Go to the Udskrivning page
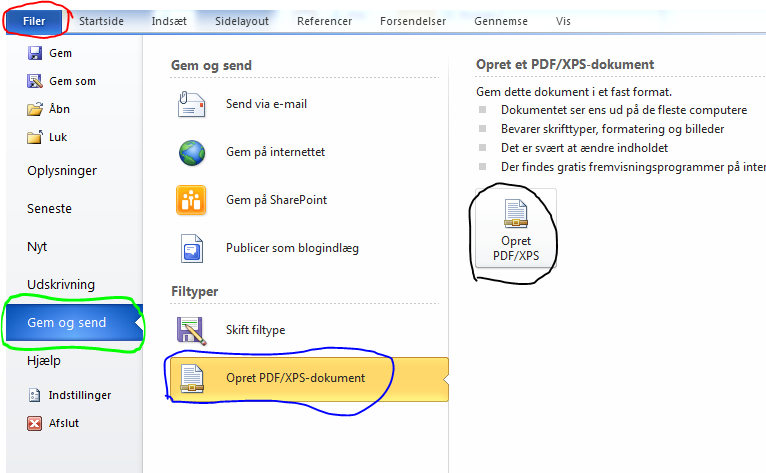This screenshot has width=766, height=473. 61,284
